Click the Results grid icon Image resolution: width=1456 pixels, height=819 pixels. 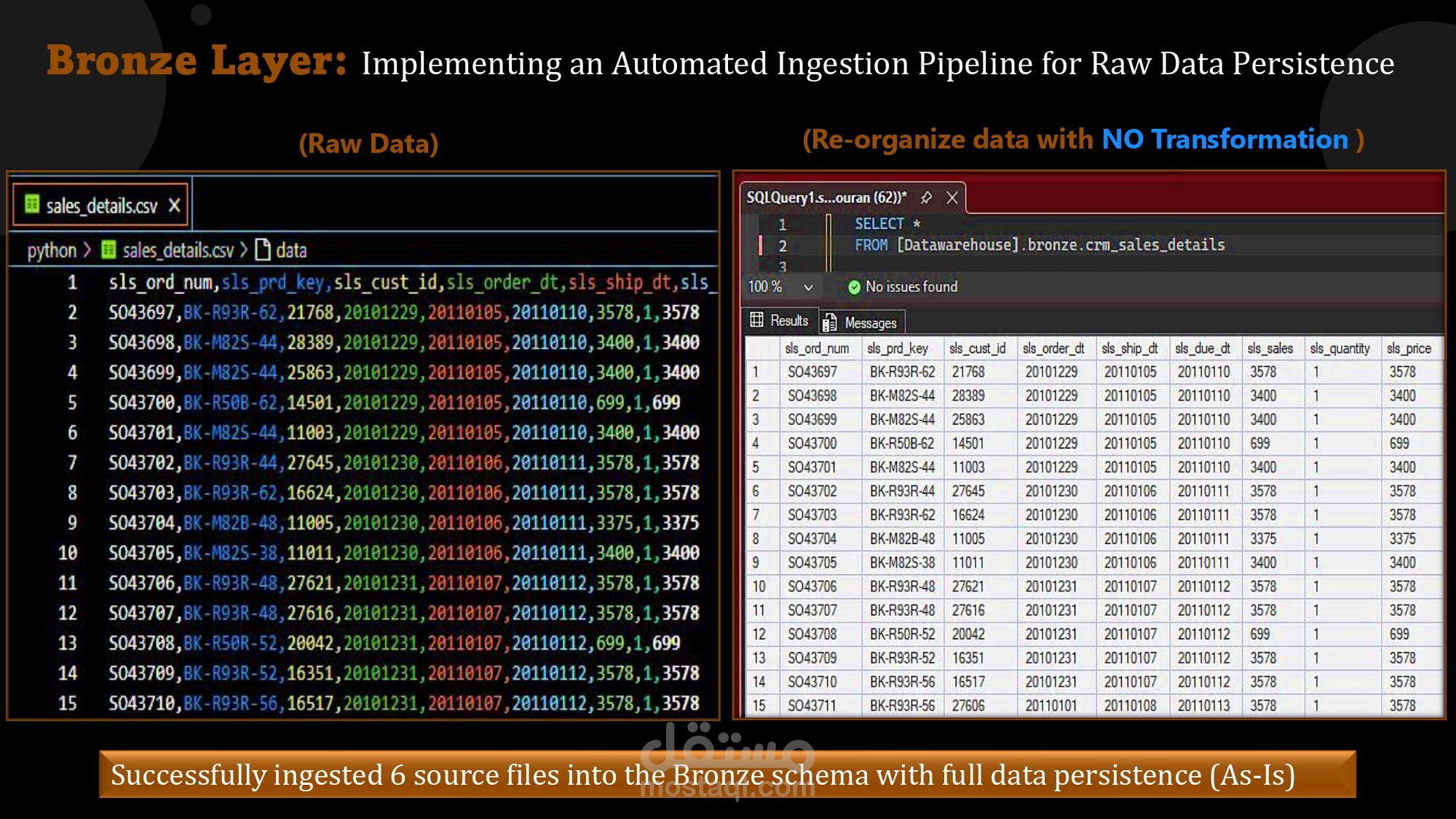757,320
